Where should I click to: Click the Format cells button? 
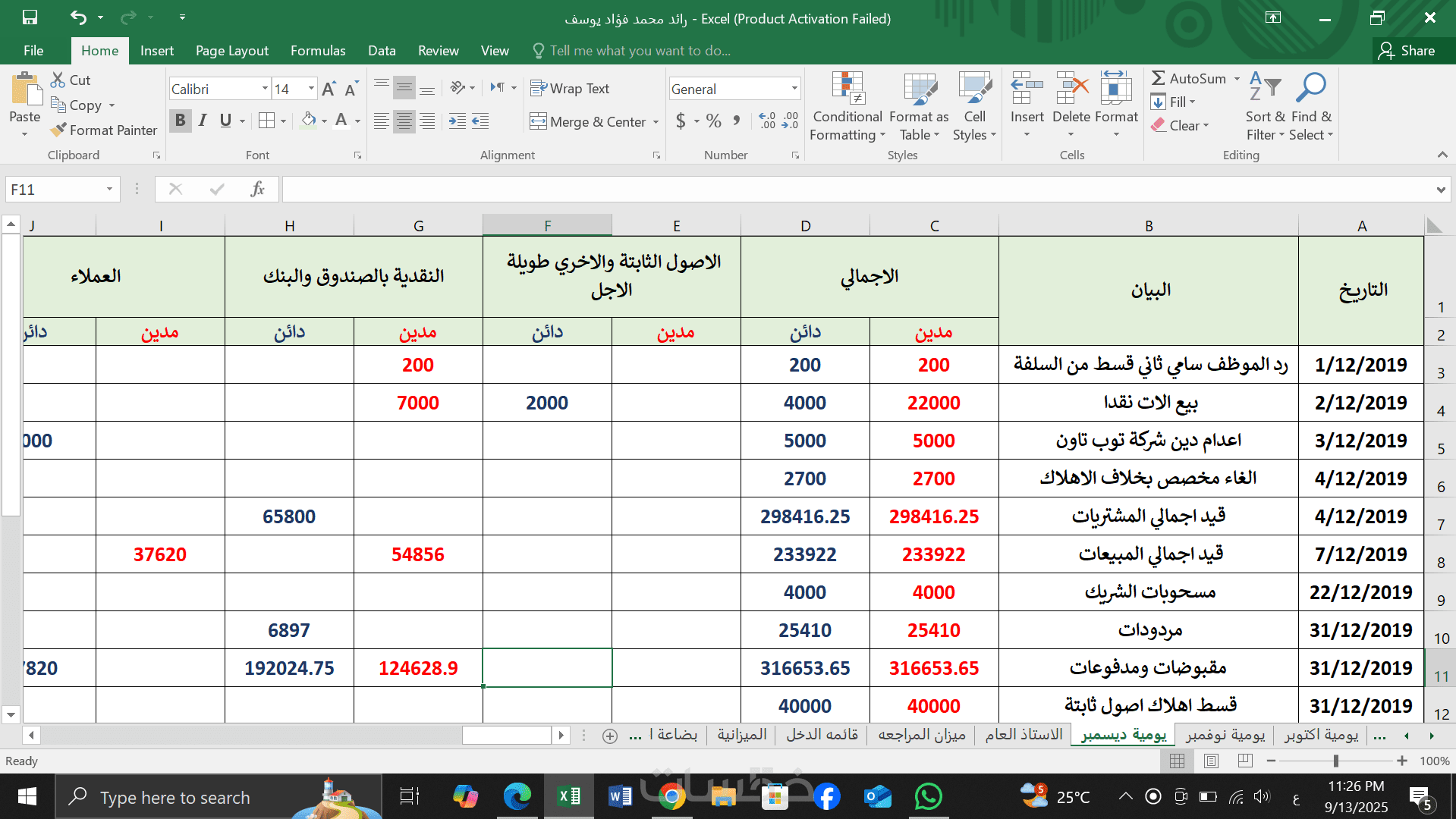point(1116,106)
